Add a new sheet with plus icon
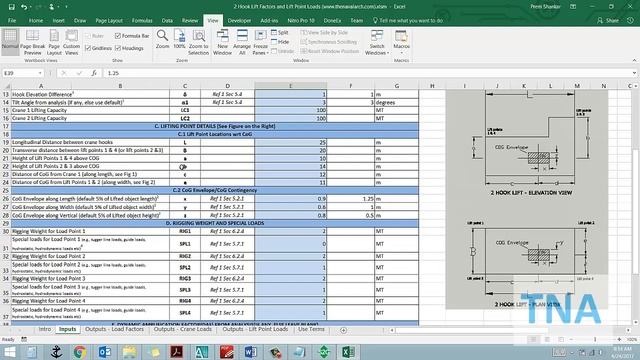Image resolution: width=640 pixels, height=360 pixels. (343, 330)
